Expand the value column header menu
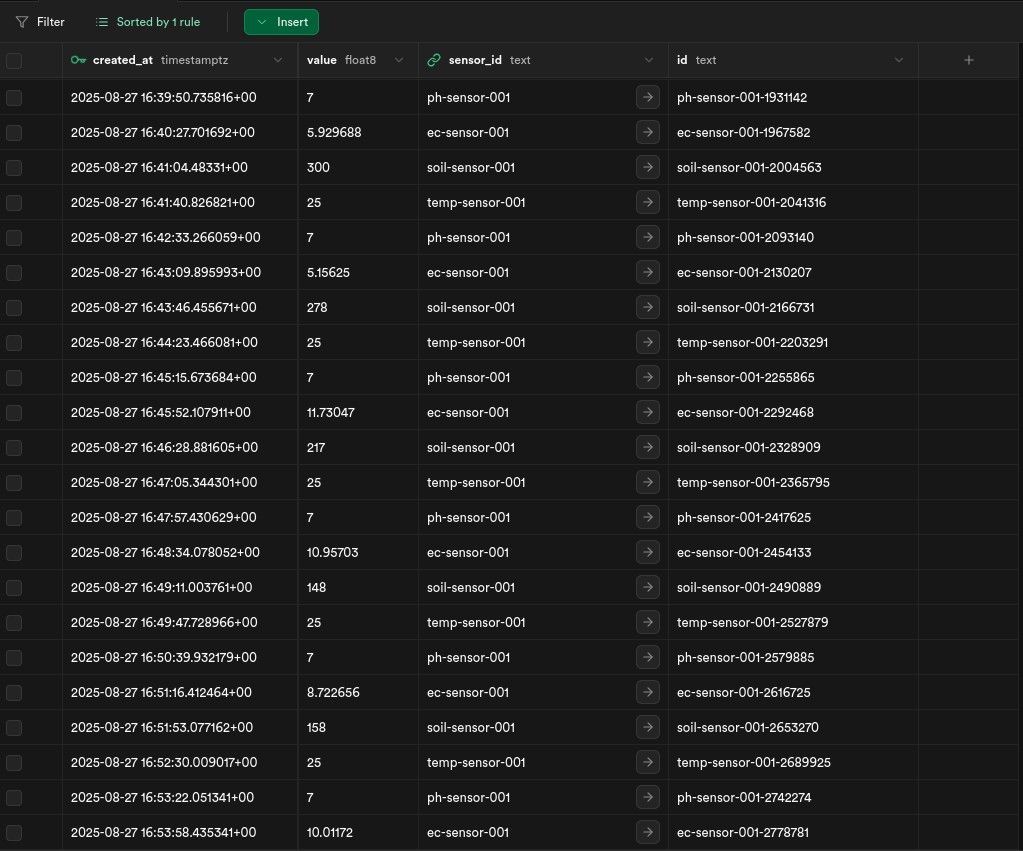This screenshot has width=1023, height=851. coord(398,60)
